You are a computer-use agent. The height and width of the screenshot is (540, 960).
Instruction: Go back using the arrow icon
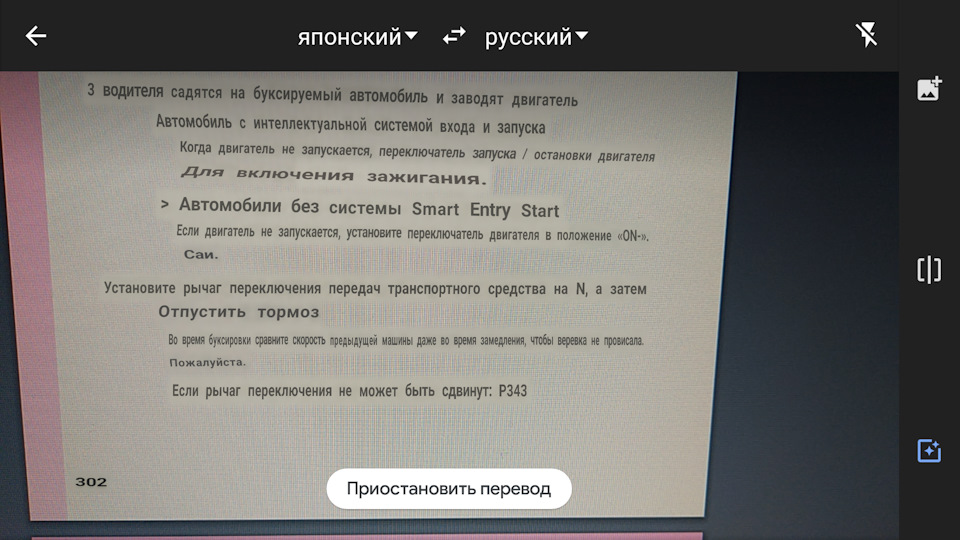point(36,36)
